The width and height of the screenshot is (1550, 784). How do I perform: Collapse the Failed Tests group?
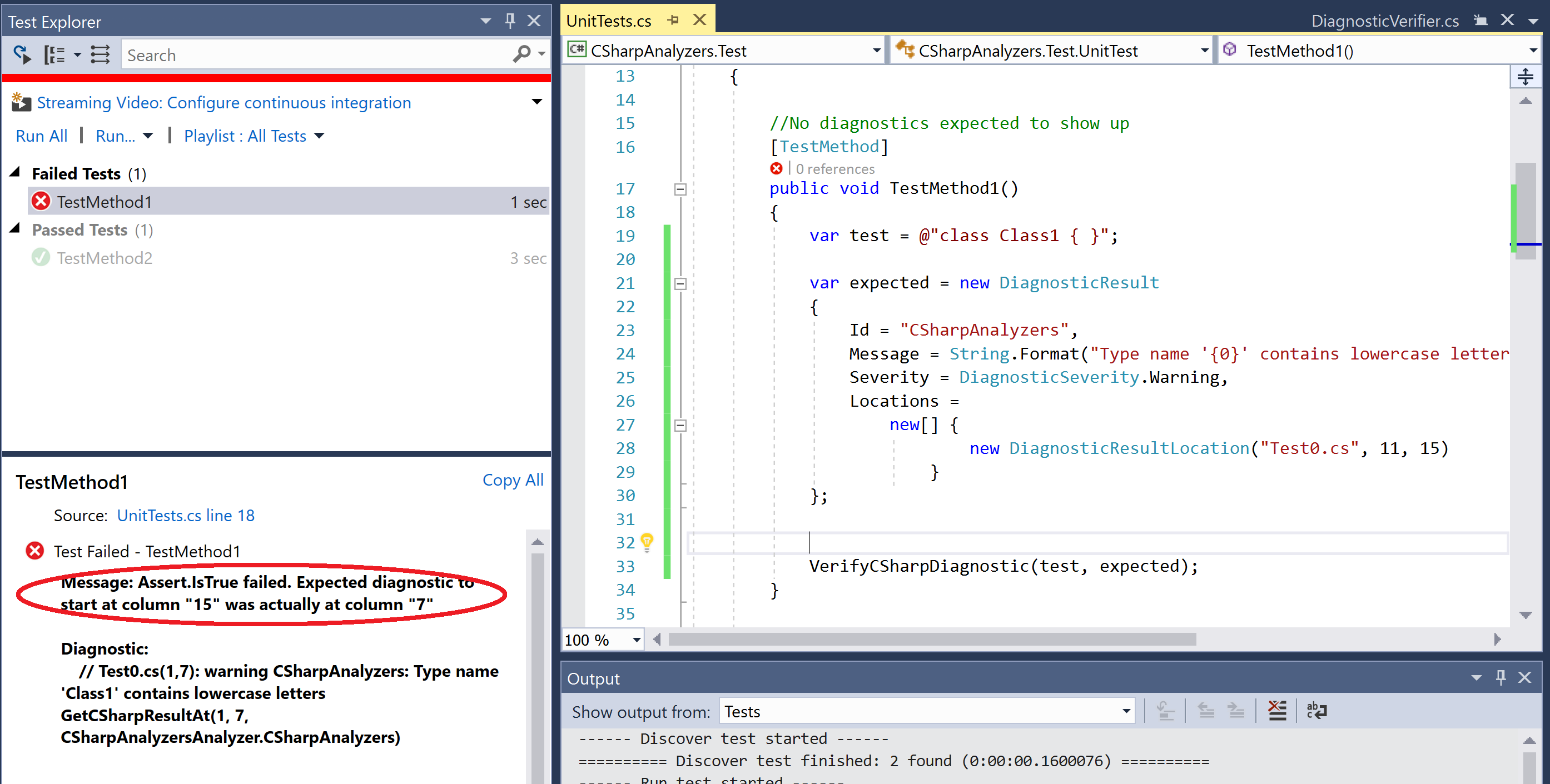coord(16,173)
